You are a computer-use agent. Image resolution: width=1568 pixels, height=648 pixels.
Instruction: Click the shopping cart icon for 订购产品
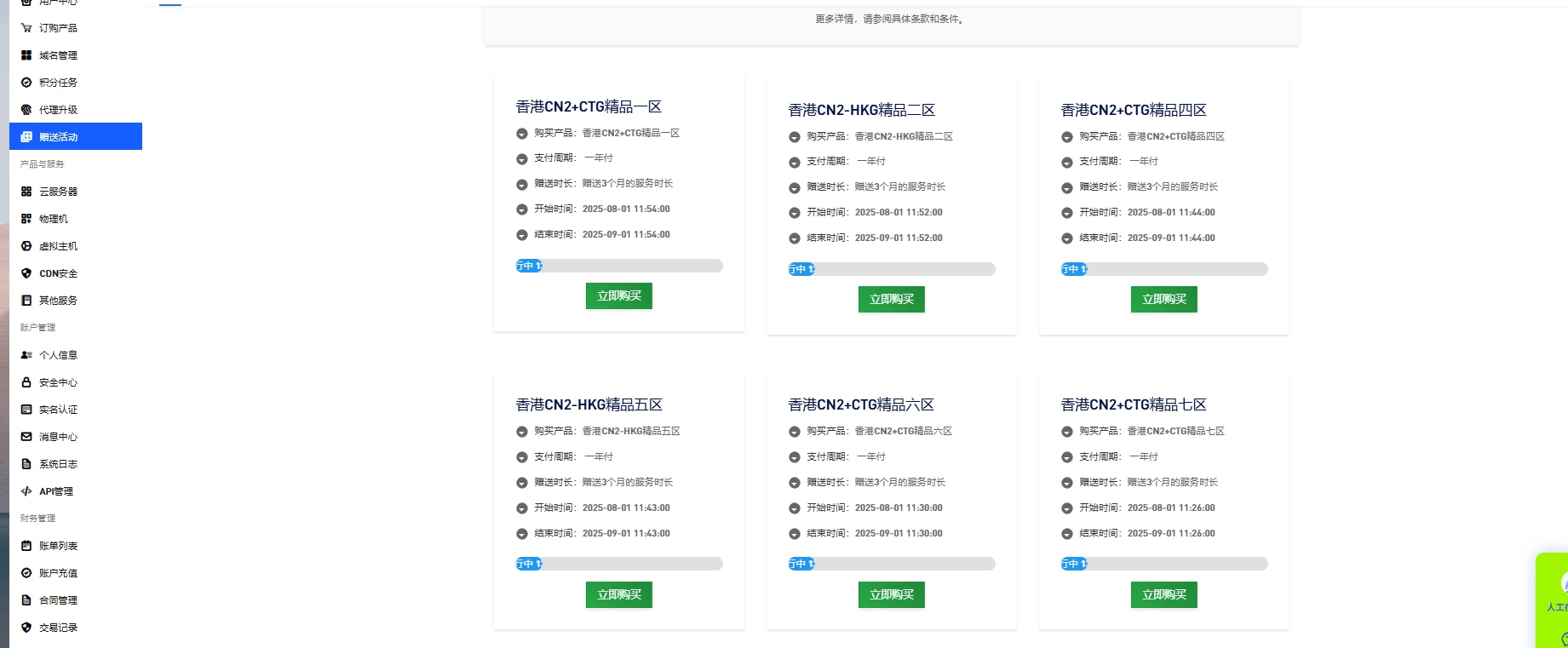pyautogui.click(x=26, y=28)
